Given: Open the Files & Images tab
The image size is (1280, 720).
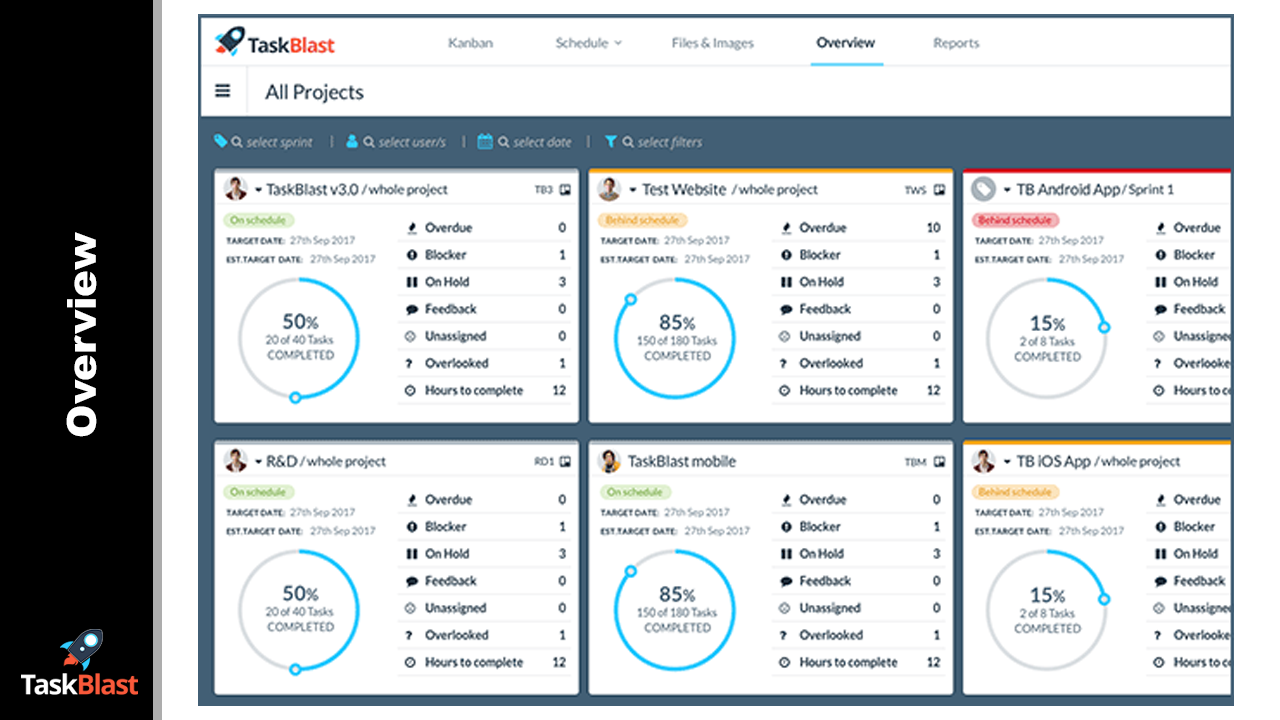Looking at the screenshot, I should coord(712,43).
